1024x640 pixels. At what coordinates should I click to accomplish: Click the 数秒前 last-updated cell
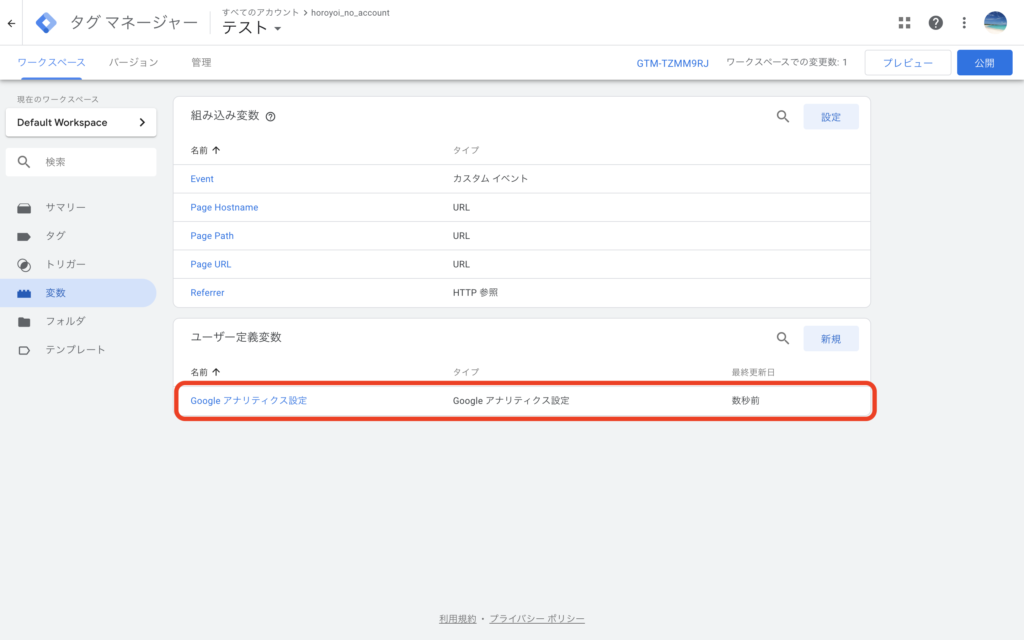745,400
